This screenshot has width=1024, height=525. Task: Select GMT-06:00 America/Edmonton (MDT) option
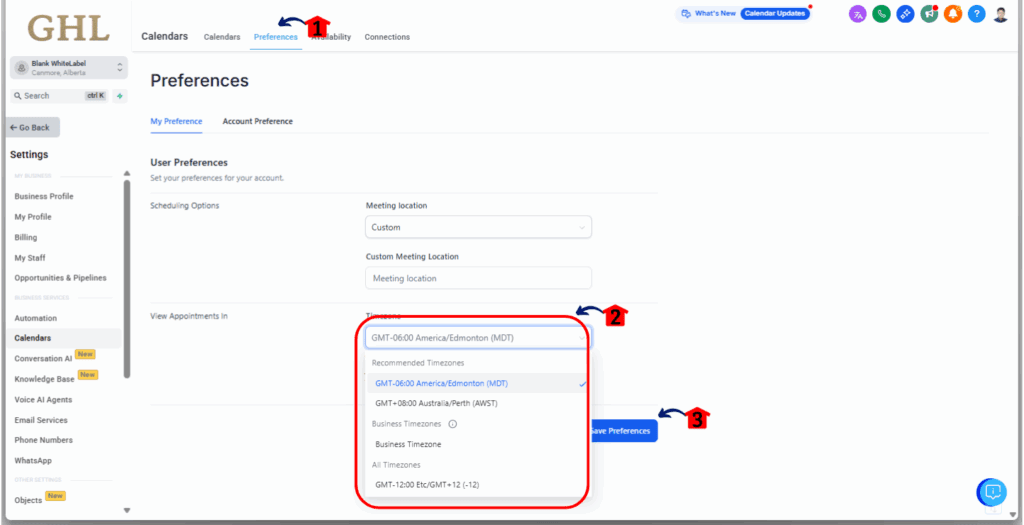pos(478,383)
